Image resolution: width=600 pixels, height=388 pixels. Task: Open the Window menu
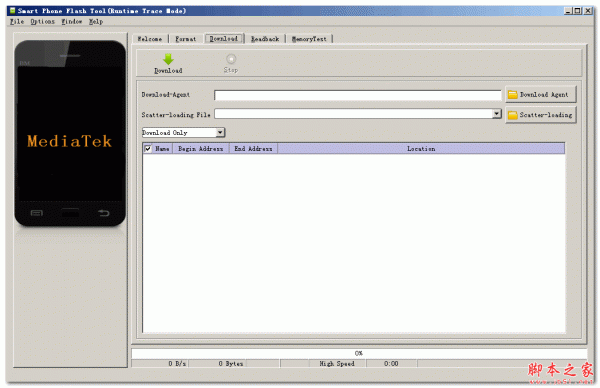72,21
